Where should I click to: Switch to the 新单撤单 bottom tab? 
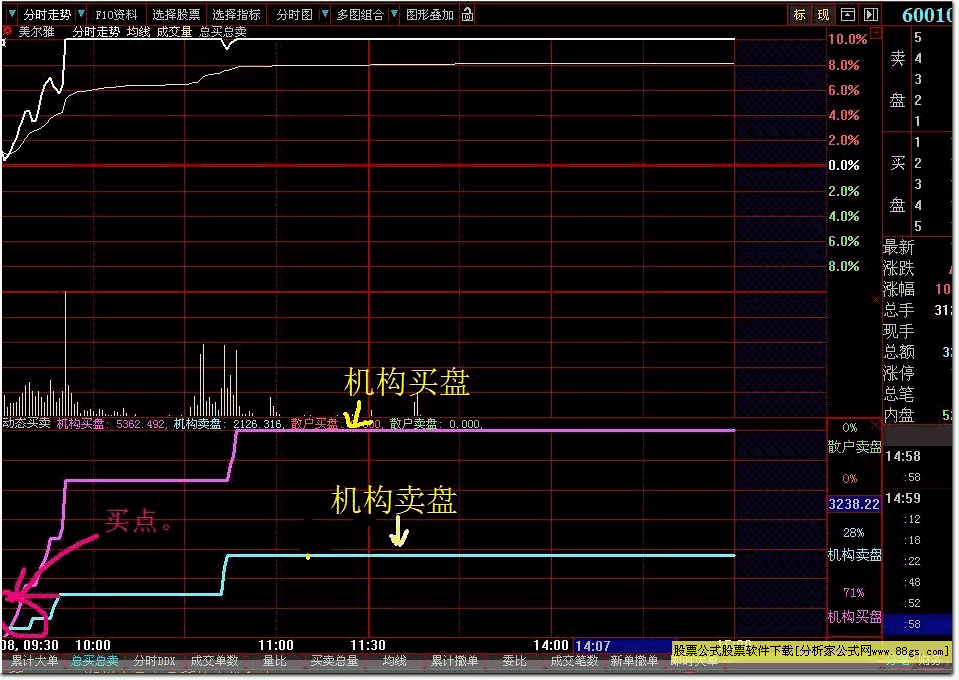coord(634,661)
